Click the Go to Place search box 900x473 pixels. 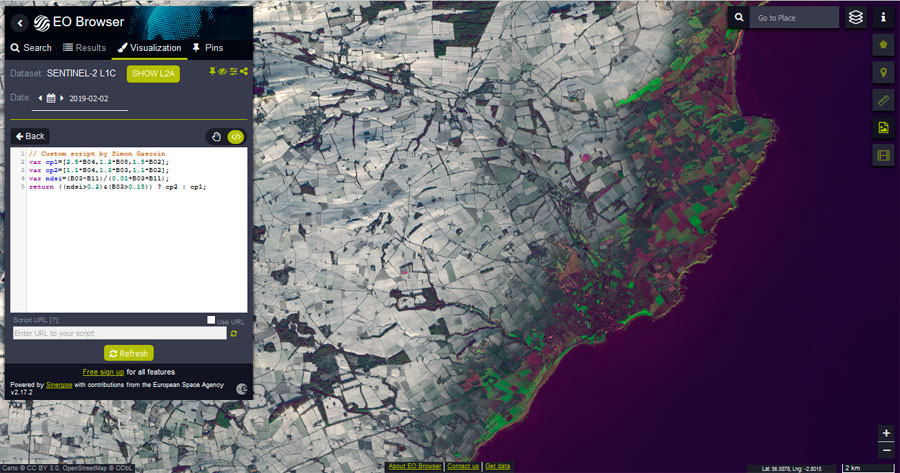pyautogui.click(x=794, y=18)
